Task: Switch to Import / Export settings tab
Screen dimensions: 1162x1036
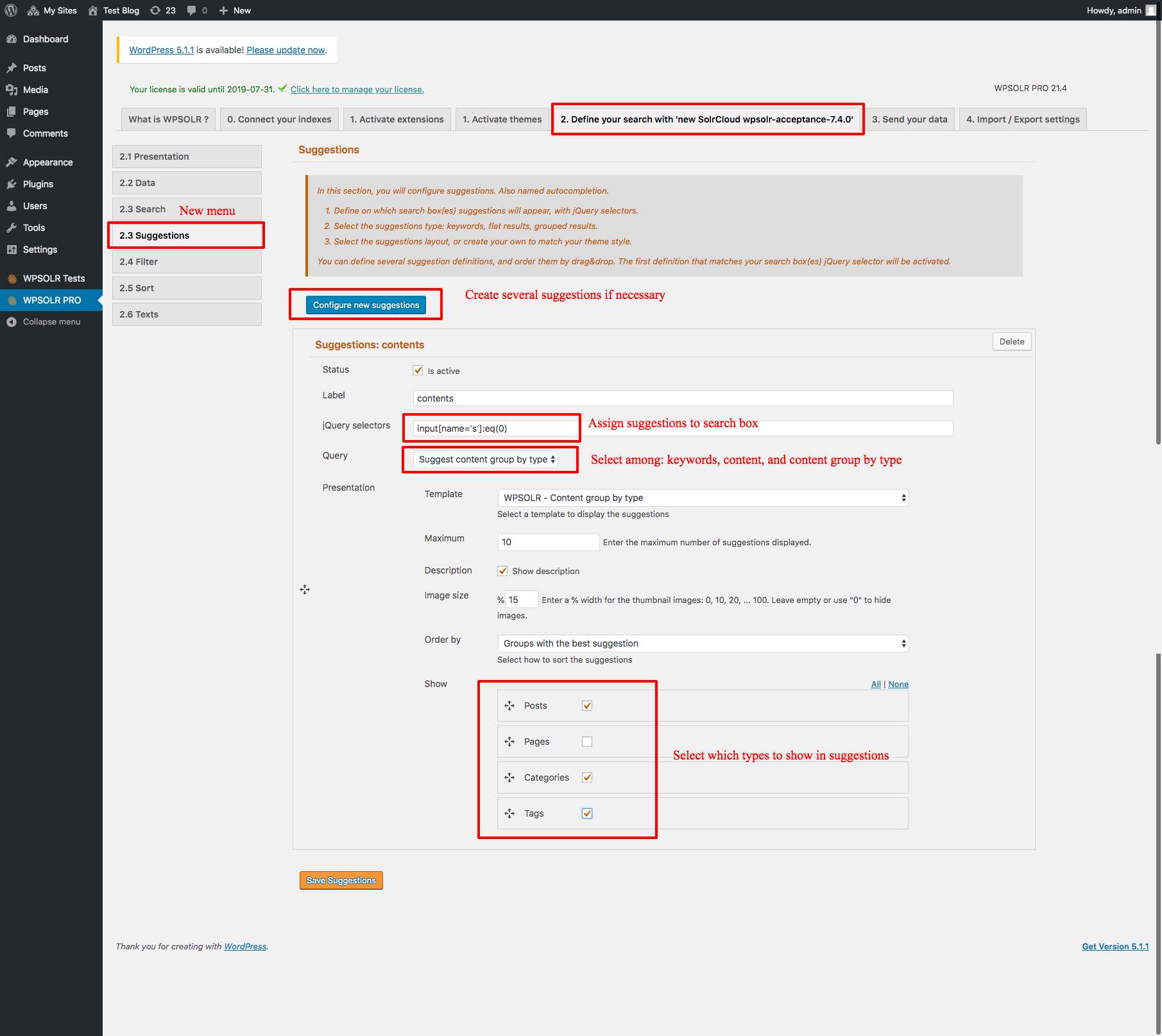Action: click(1023, 119)
